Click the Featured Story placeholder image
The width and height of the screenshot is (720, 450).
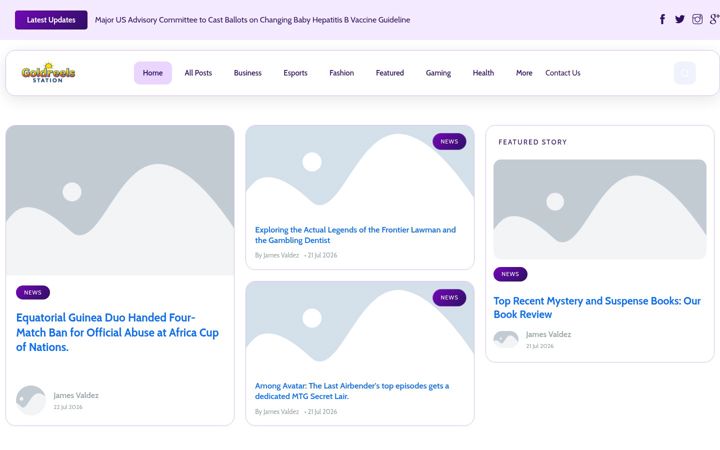[x=600, y=209]
